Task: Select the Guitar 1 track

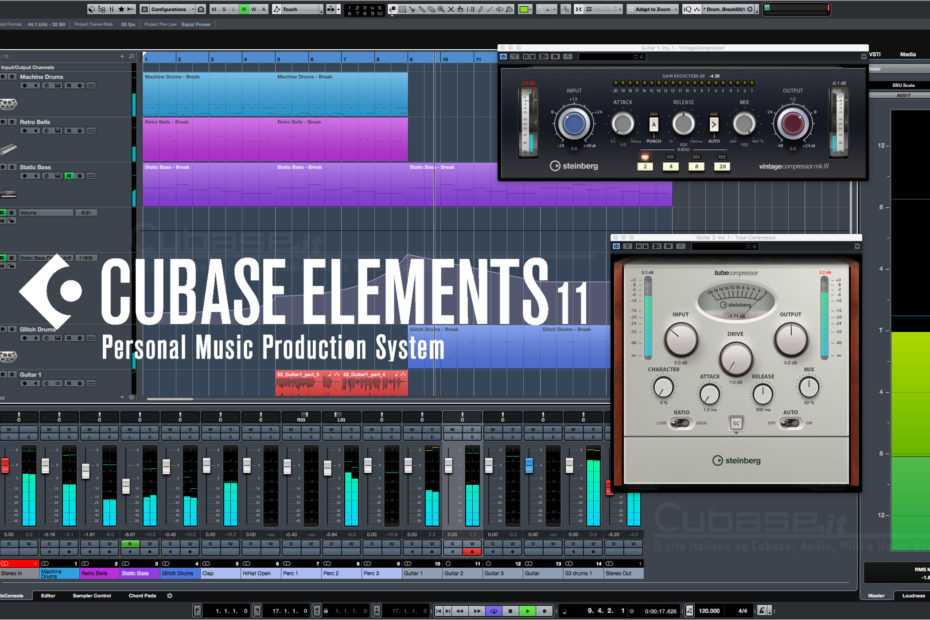Action: point(31,374)
